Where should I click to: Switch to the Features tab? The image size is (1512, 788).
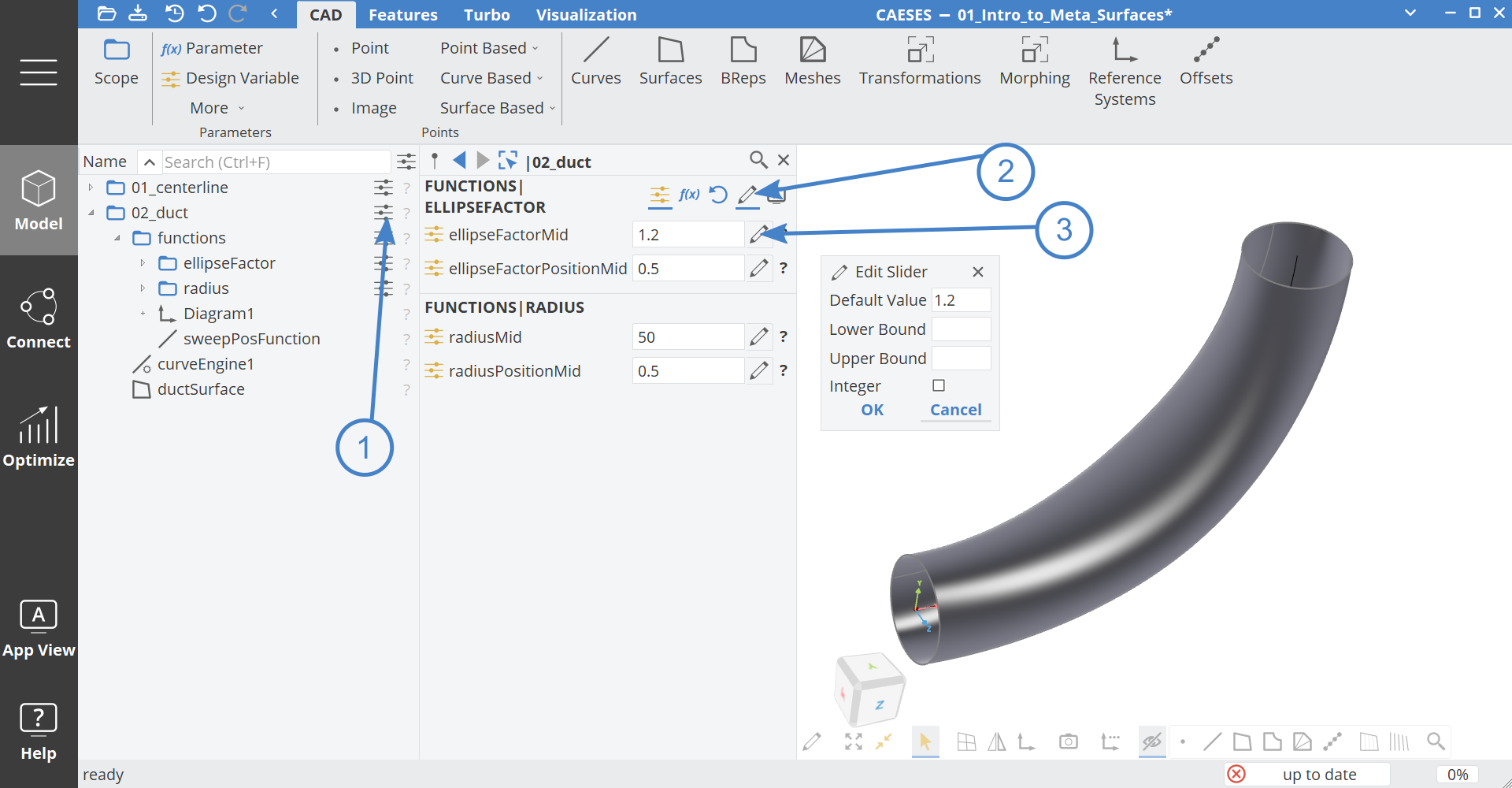402,15
